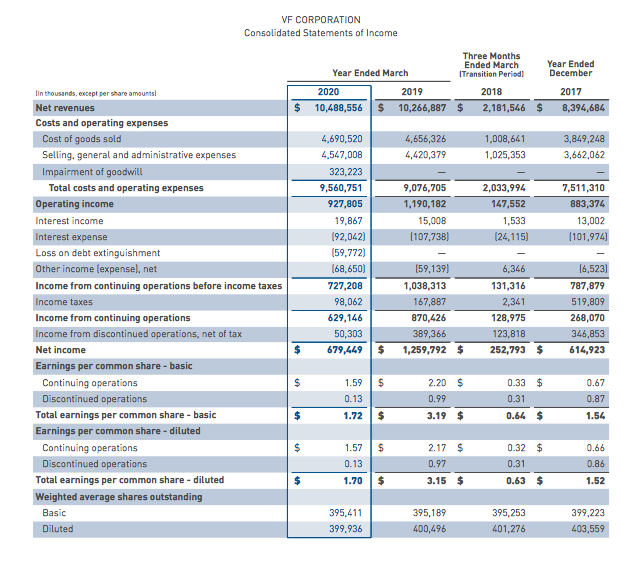Click 'Costs and operating expenses' heading
The width and height of the screenshot is (633, 578).
102,123
